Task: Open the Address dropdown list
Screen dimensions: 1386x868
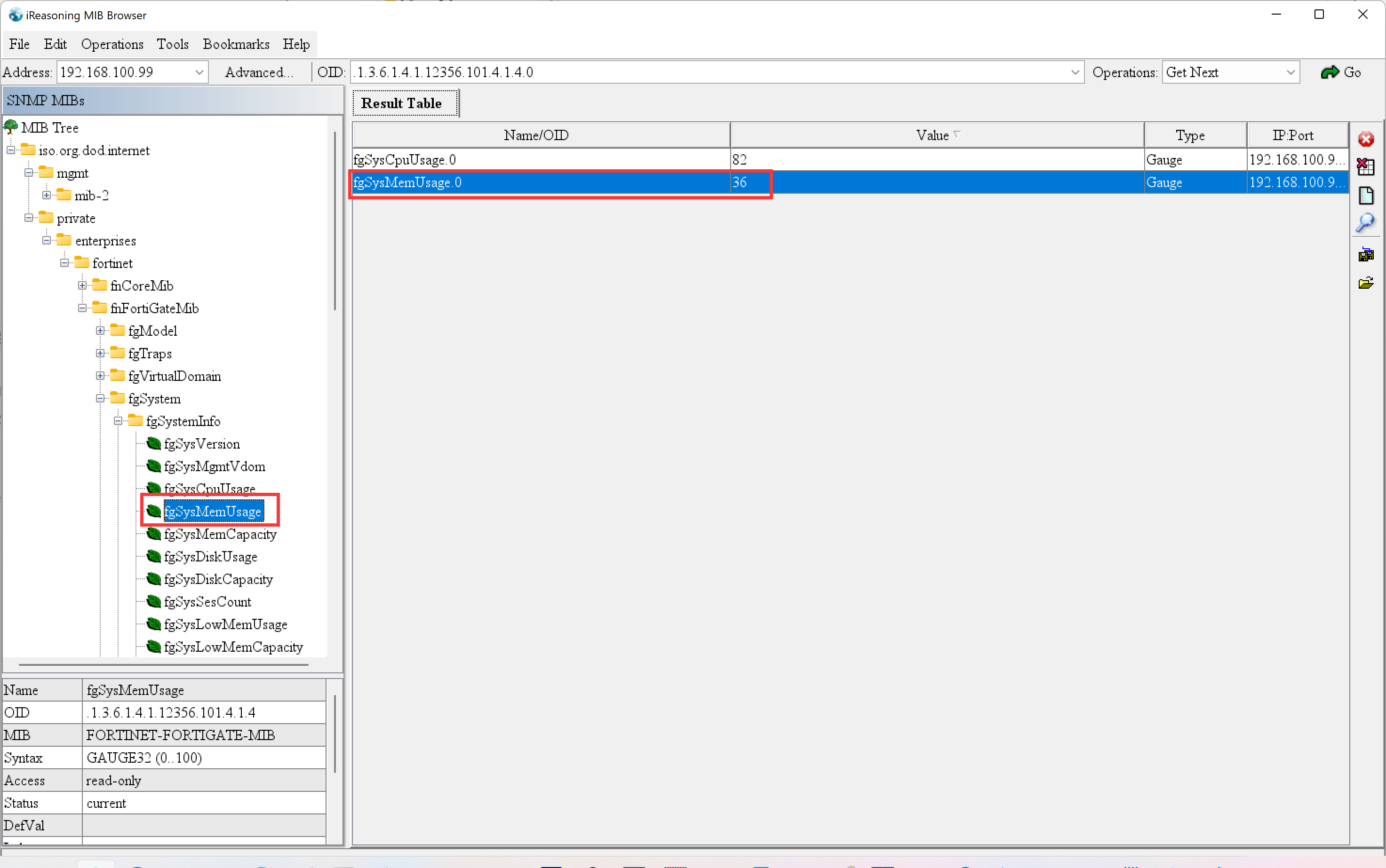Action: click(x=199, y=72)
